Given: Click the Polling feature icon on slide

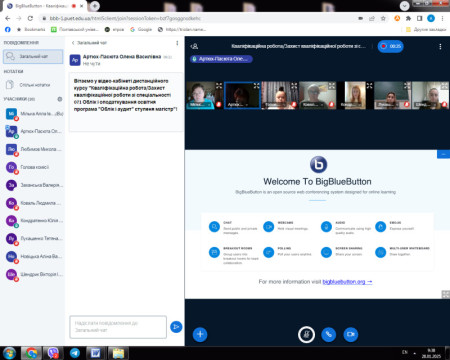Looking at the screenshot, I should tap(268, 252).
